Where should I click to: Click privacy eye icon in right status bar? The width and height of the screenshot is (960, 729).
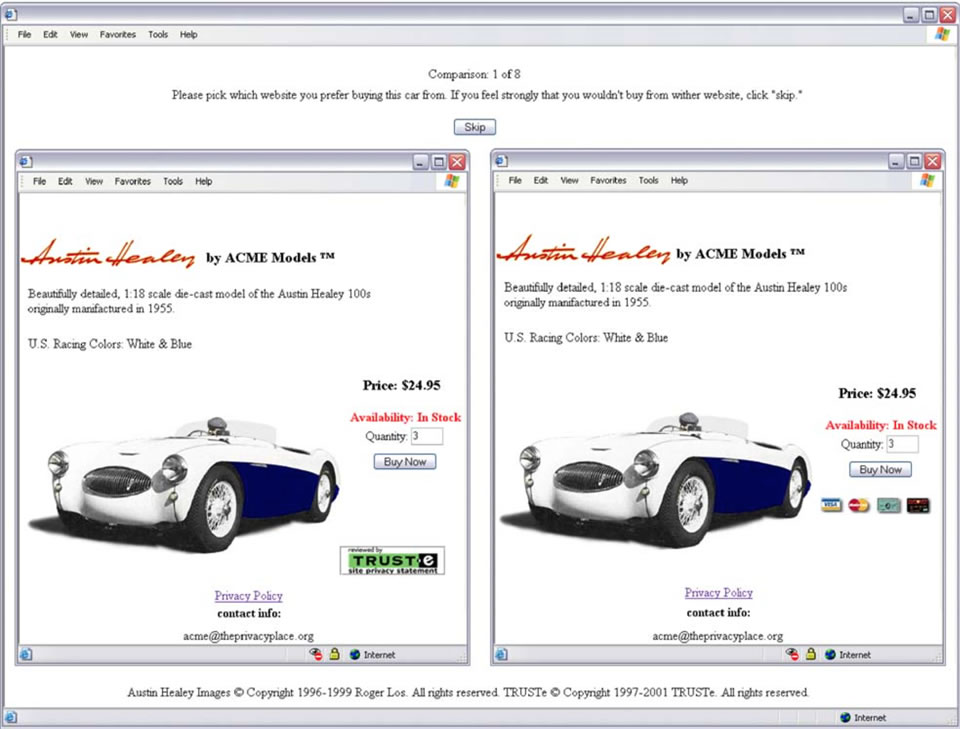[792, 654]
